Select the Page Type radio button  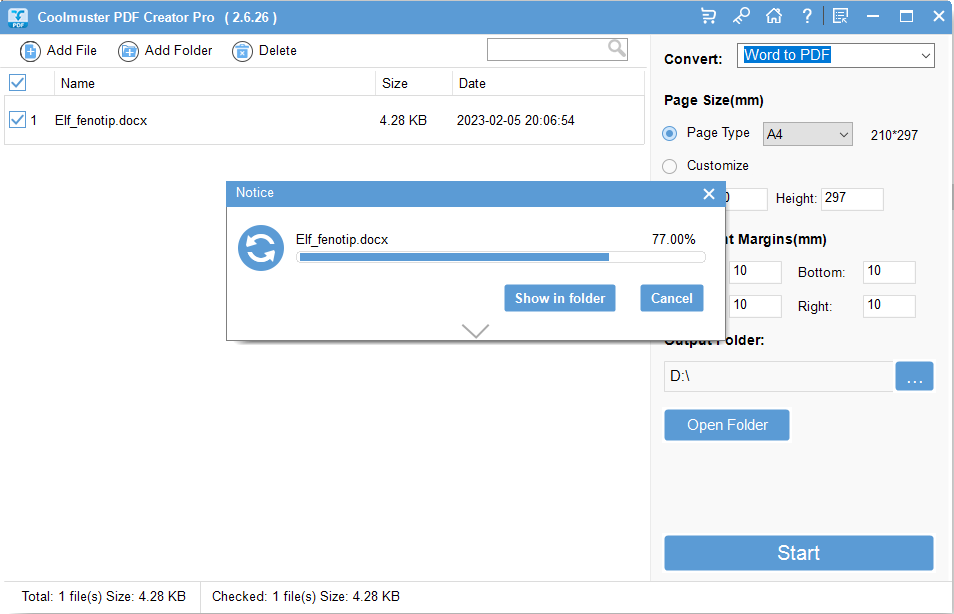point(669,133)
